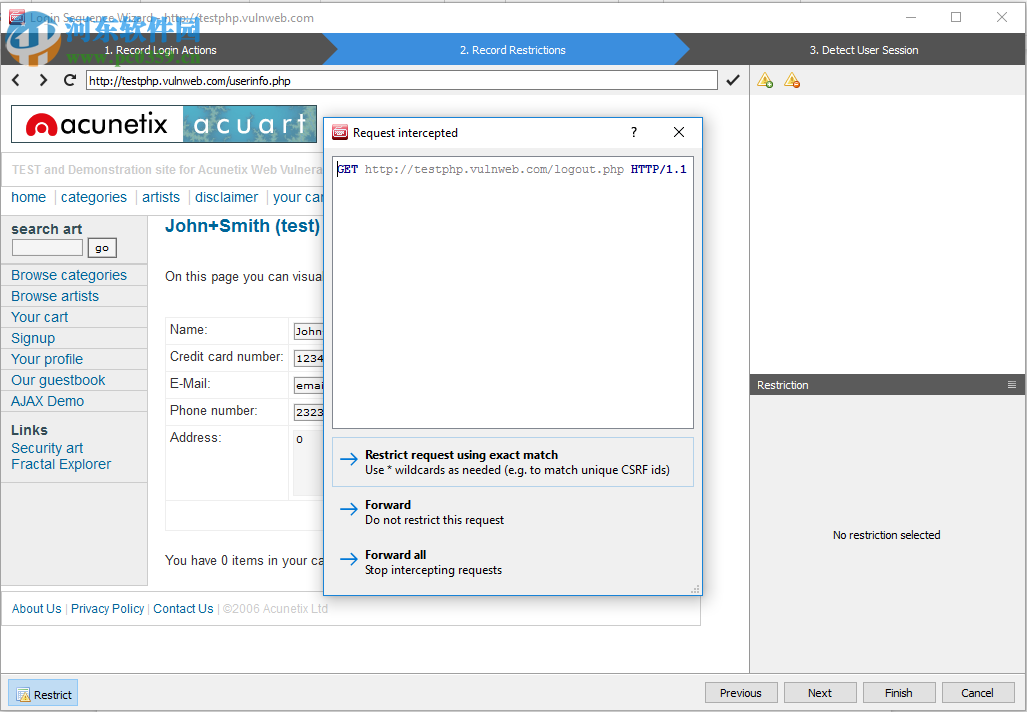This screenshot has width=1027, height=712.
Task: Click the help question mark in dialog
Action: (633, 132)
